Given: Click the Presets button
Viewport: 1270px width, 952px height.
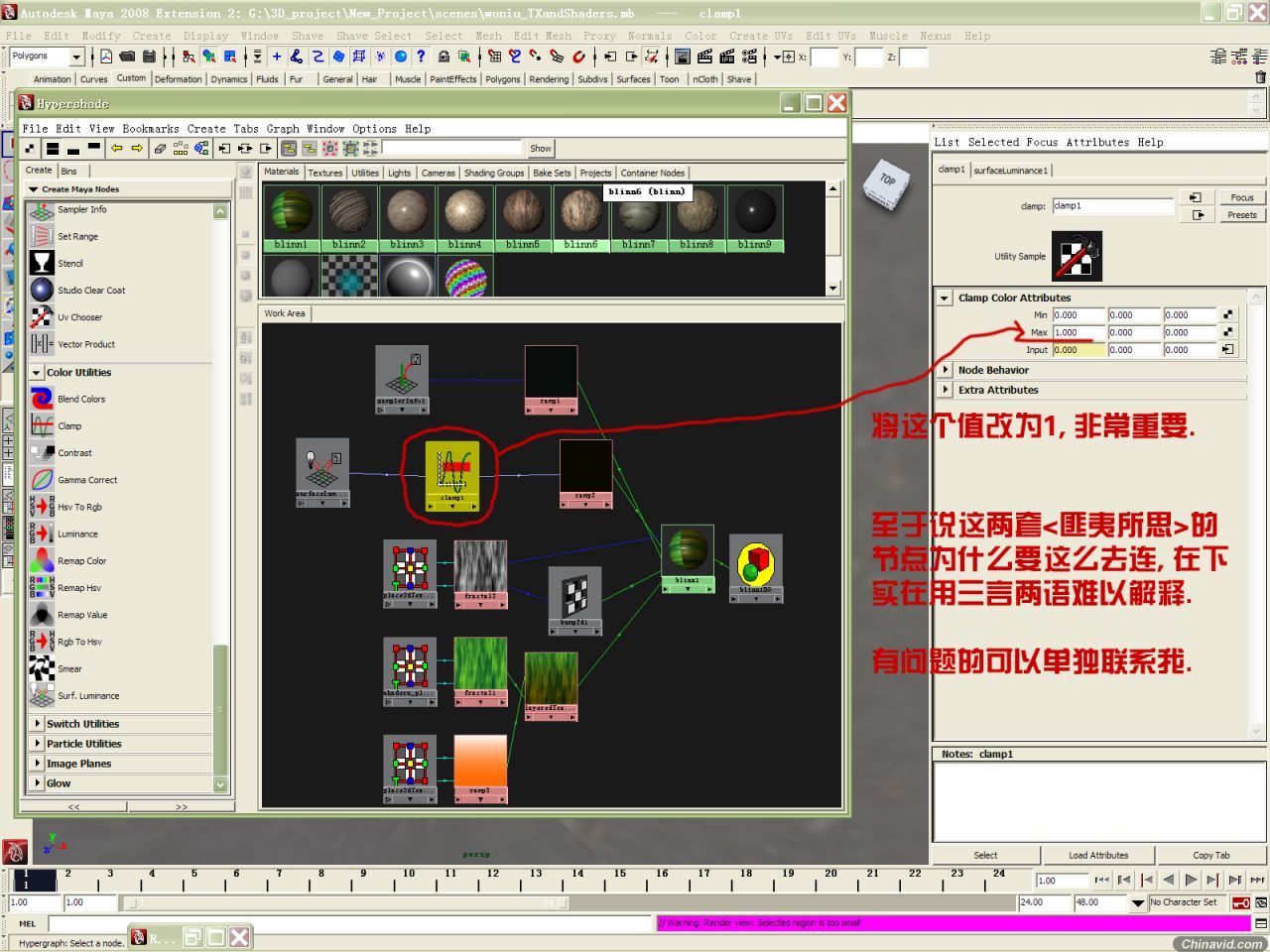Looking at the screenshot, I should coord(1241,214).
